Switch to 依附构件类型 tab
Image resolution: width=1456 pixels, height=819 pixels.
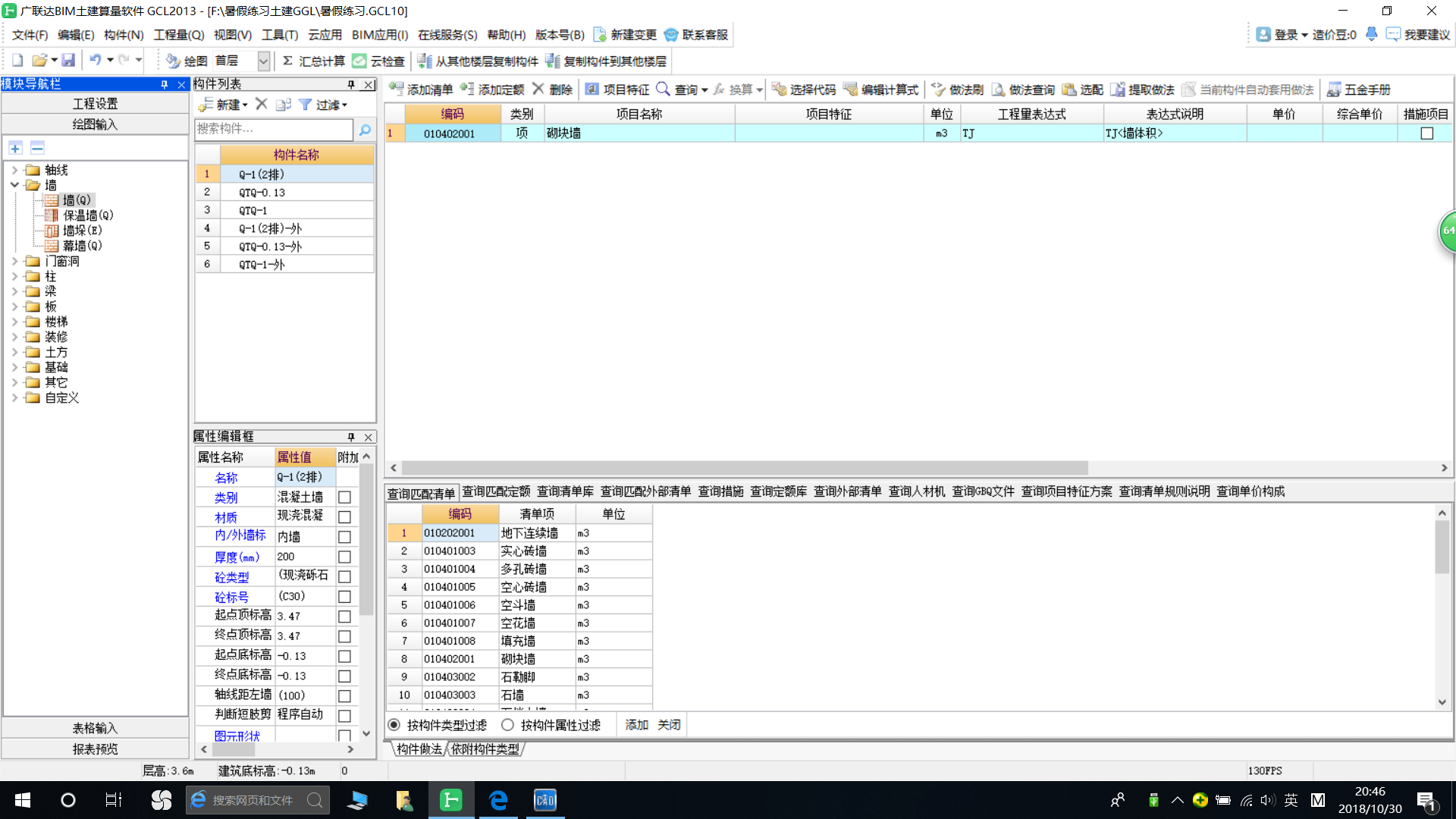pos(485,749)
